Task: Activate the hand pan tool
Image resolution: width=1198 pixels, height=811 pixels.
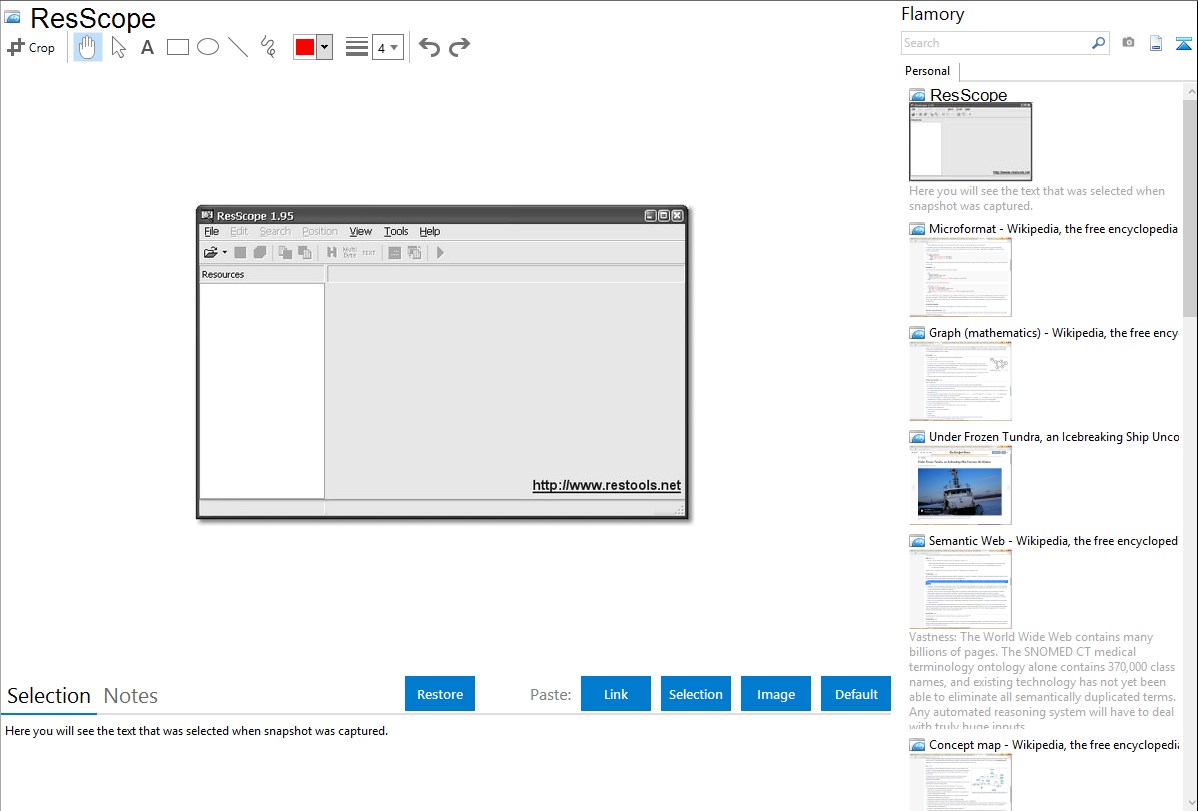Action: (x=88, y=47)
